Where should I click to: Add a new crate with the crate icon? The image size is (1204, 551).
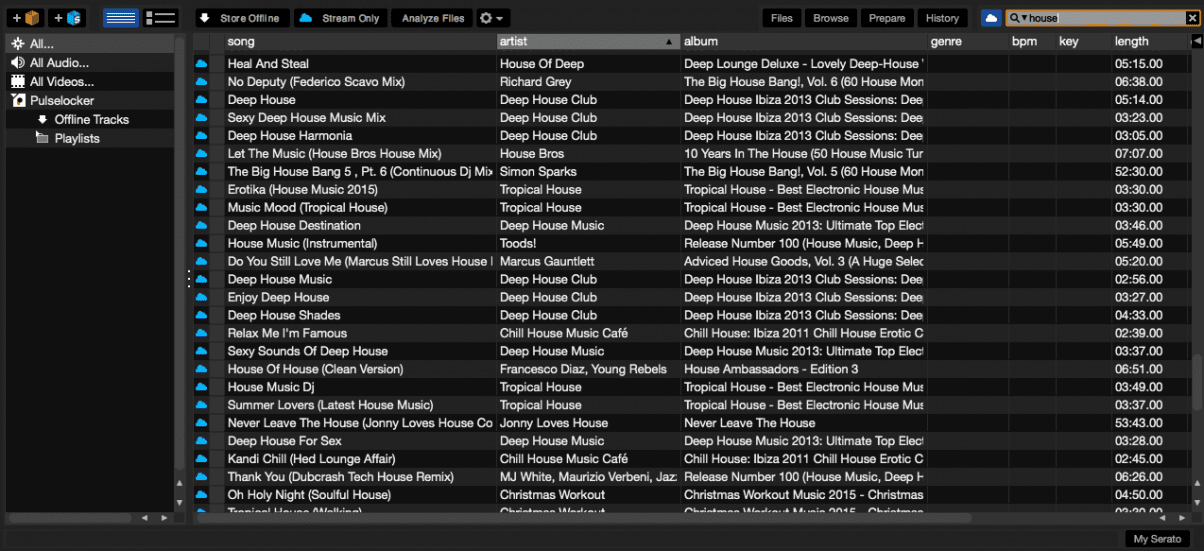click(25, 18)
